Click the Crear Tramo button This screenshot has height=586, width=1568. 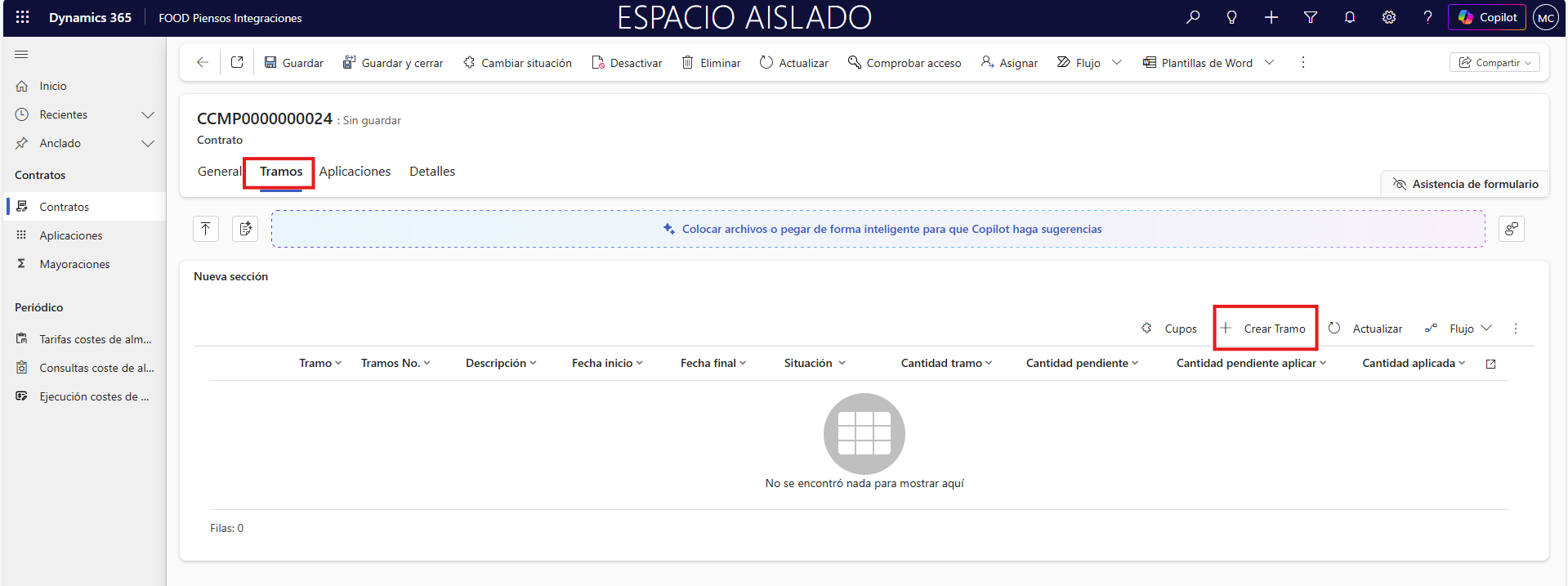point(1265,329)
